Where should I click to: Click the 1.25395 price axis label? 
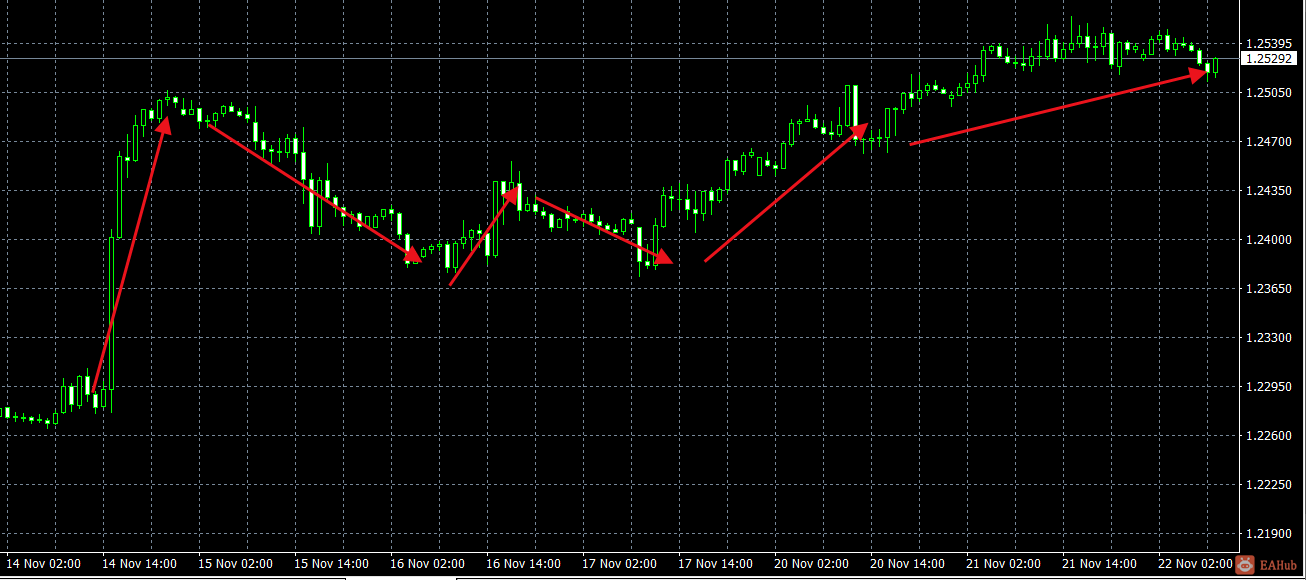click(1268, 44)
